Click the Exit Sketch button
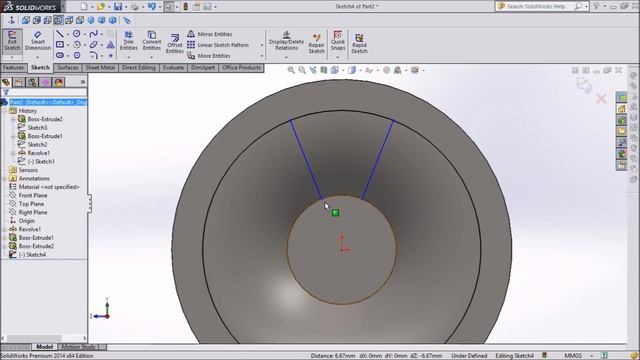The width and height of the screenshot is (640, 360). [x=12, y=41]
